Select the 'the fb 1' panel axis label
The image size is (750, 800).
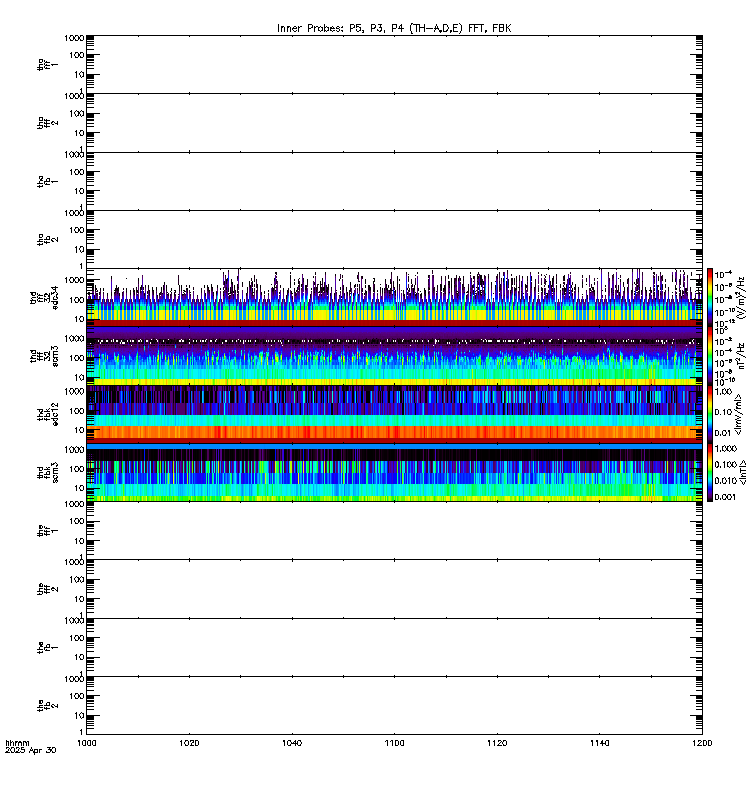[47, 647]
